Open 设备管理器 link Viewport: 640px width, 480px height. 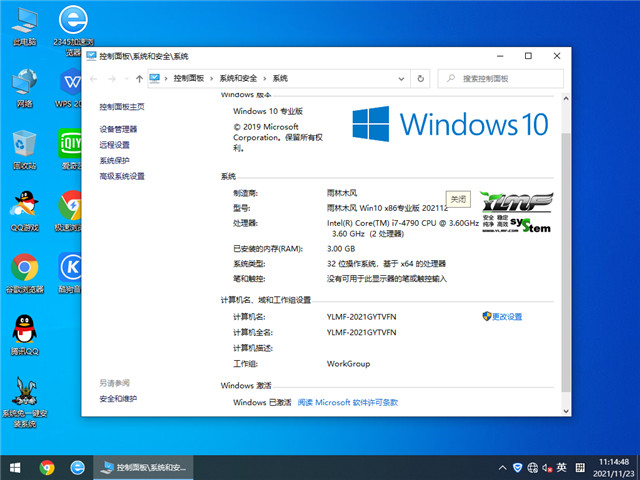[118, 129]
